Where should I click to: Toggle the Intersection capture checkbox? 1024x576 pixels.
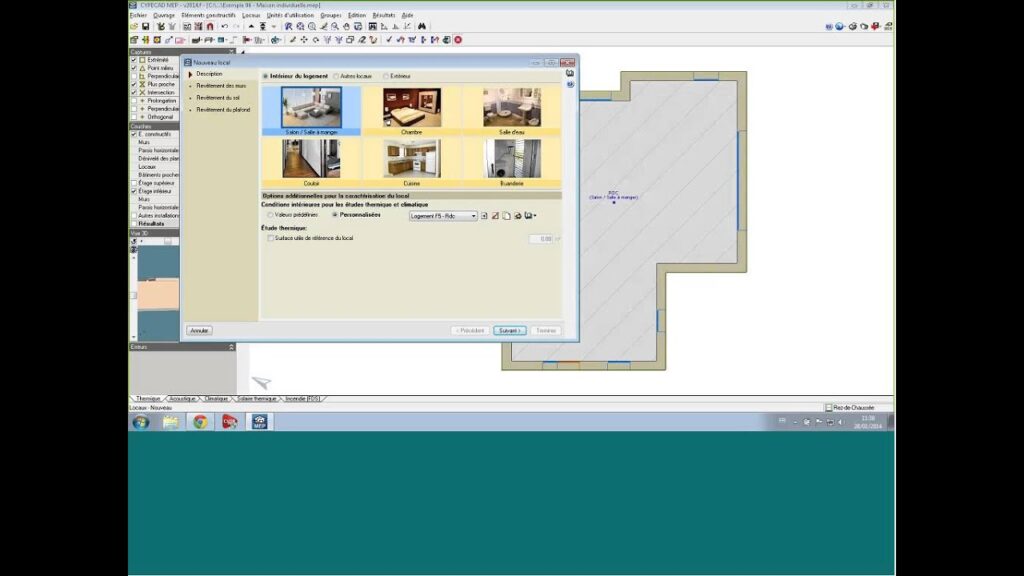(x=134, y=92)
